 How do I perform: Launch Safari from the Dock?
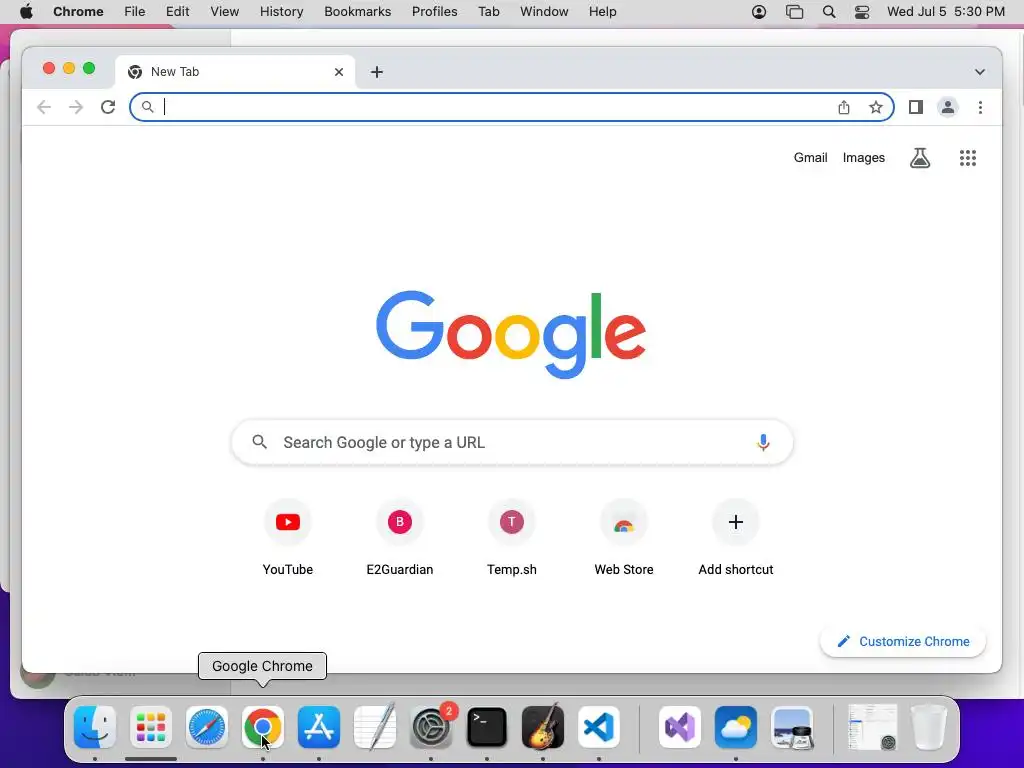[207, 727]
